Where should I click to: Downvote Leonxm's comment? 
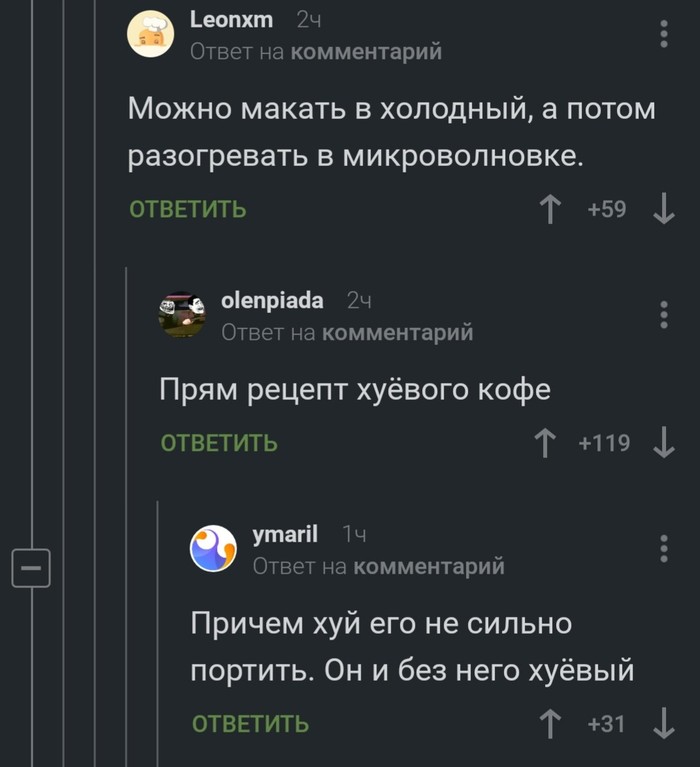(x=663, y=209)
